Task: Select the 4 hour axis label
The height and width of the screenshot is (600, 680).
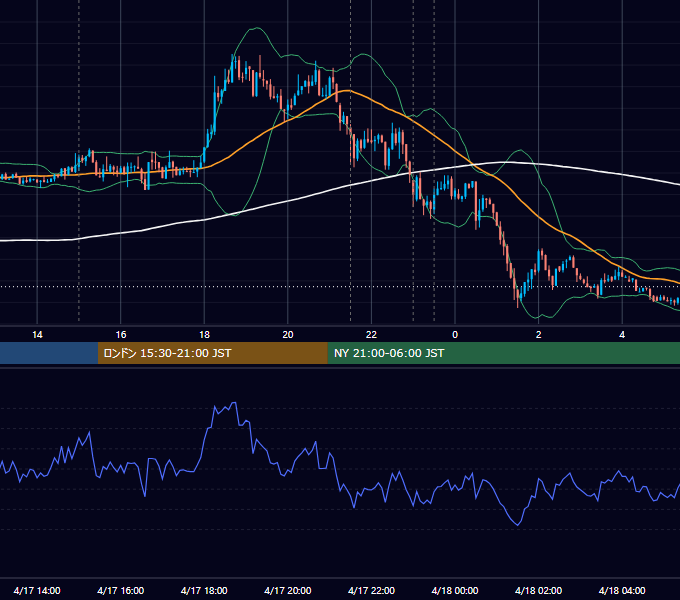Action: (622, 335)
